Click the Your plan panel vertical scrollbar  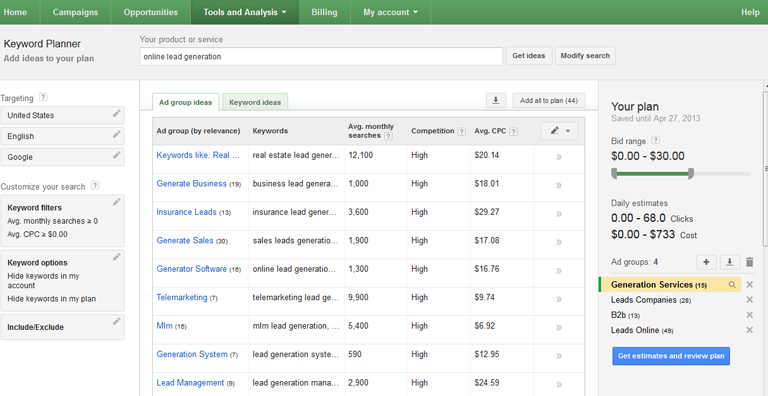pos(765,169)
